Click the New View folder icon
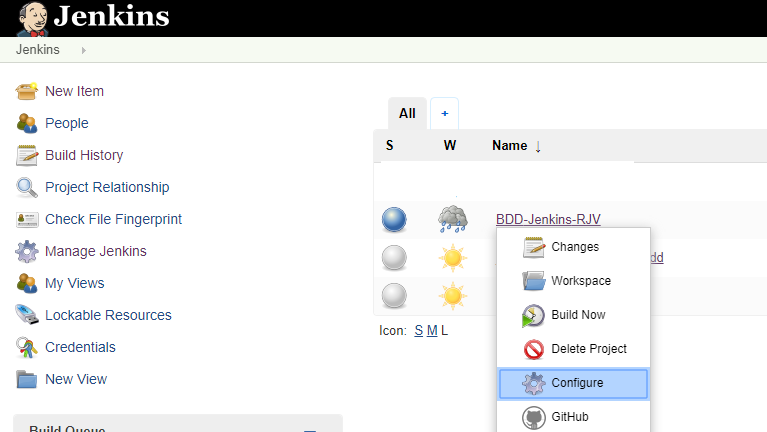The height and width of the screenshot is (432, 767). point(26,379)
